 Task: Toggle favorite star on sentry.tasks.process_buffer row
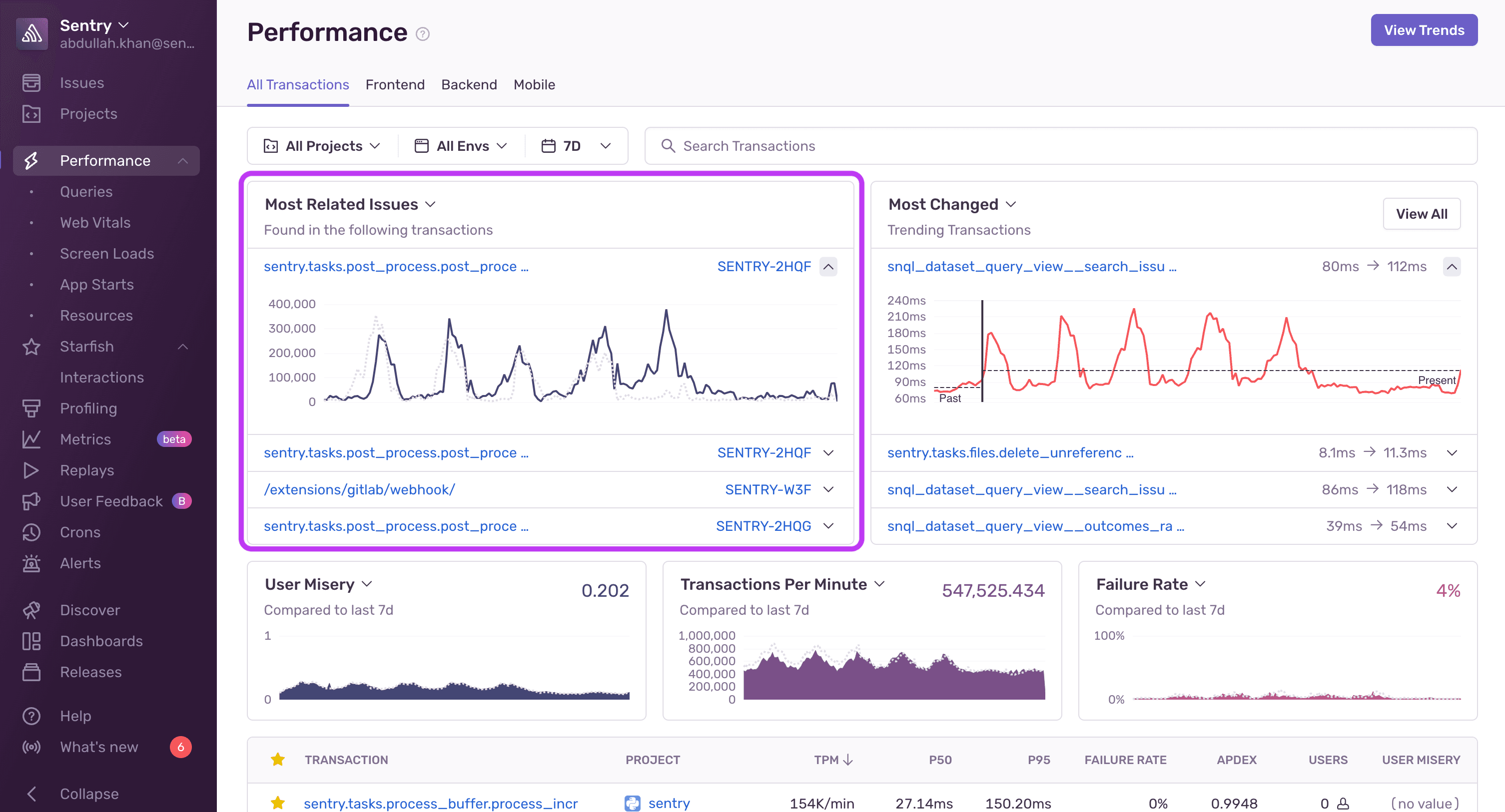point(278,803)
